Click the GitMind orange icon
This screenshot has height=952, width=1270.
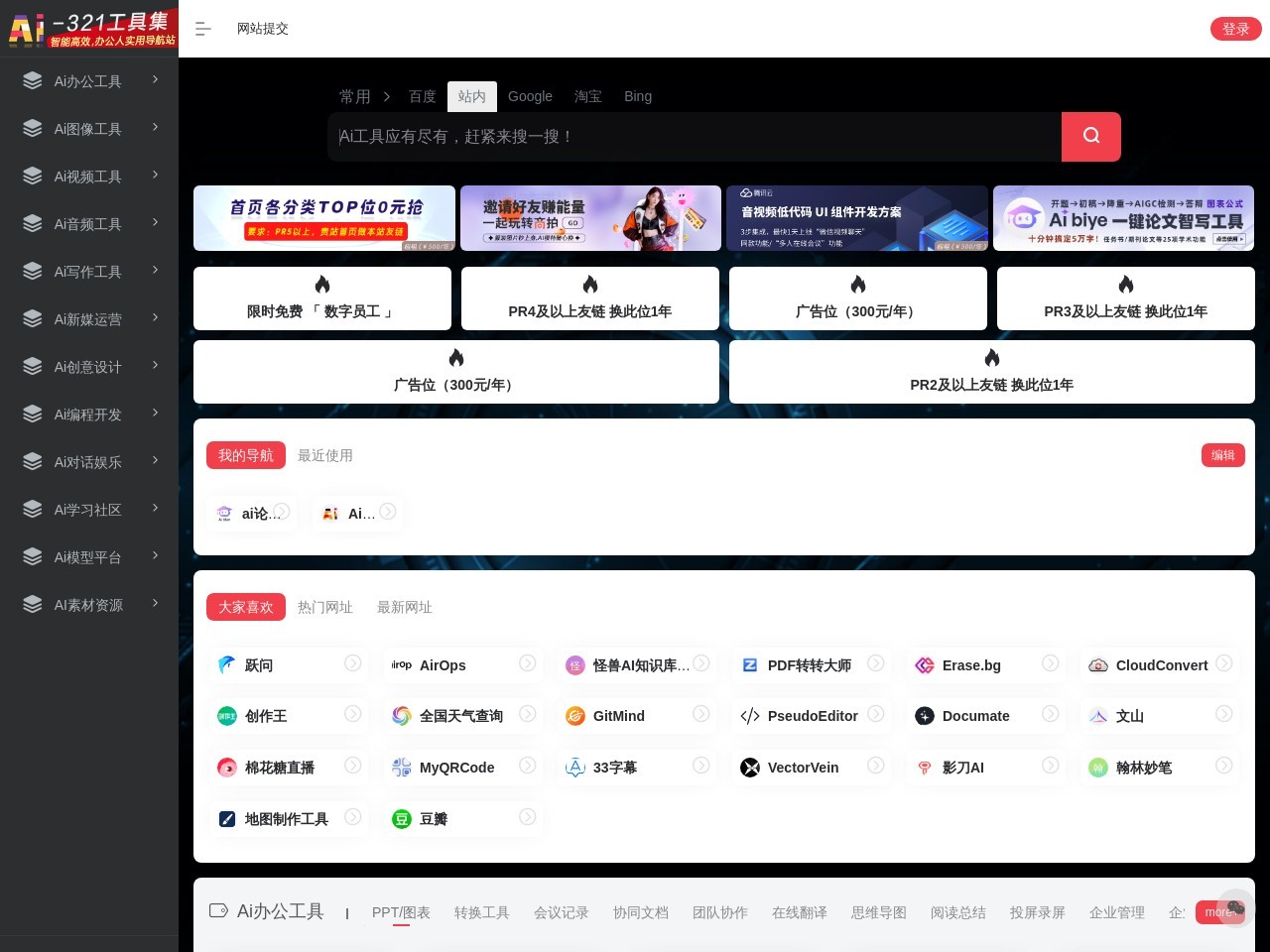(575, 716)
